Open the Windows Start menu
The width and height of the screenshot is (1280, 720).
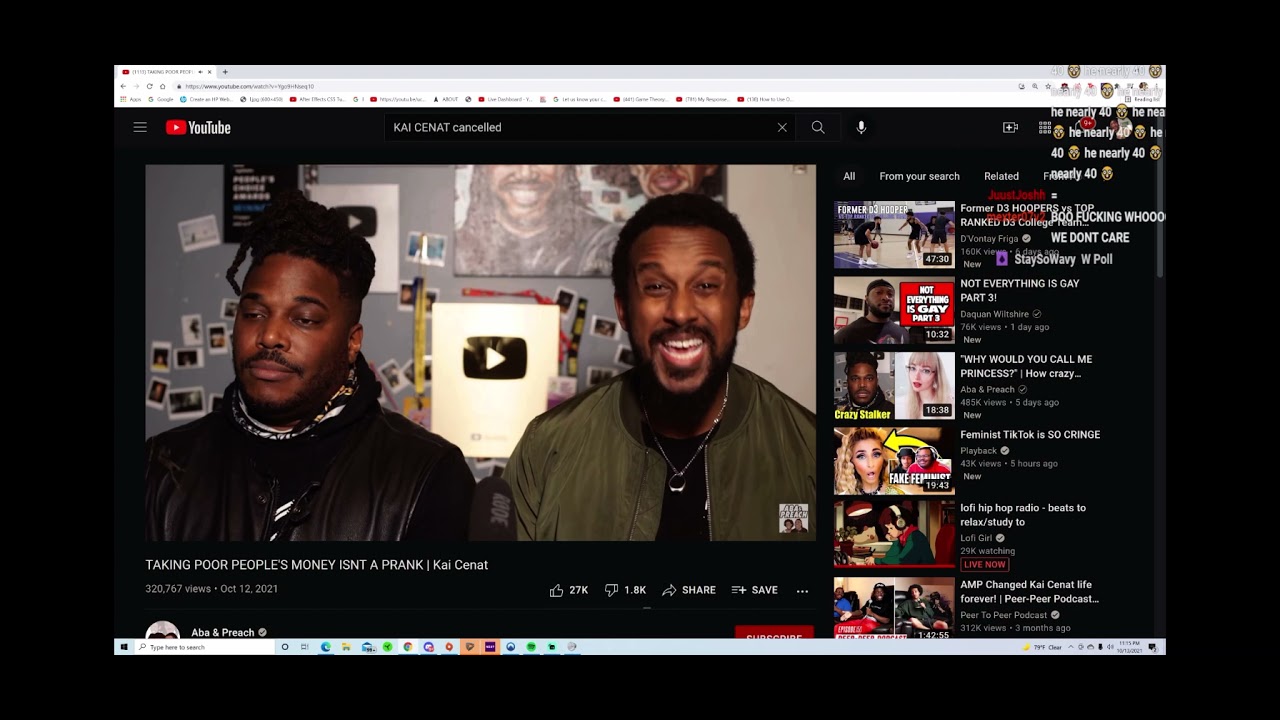[x=124, y=647]
